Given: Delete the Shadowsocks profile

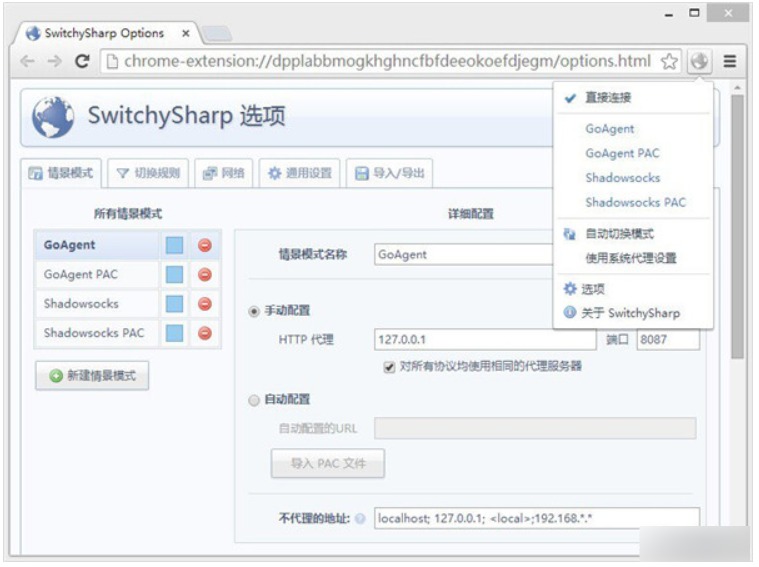Looking at the screenshot, I should (x=205, y=304).
